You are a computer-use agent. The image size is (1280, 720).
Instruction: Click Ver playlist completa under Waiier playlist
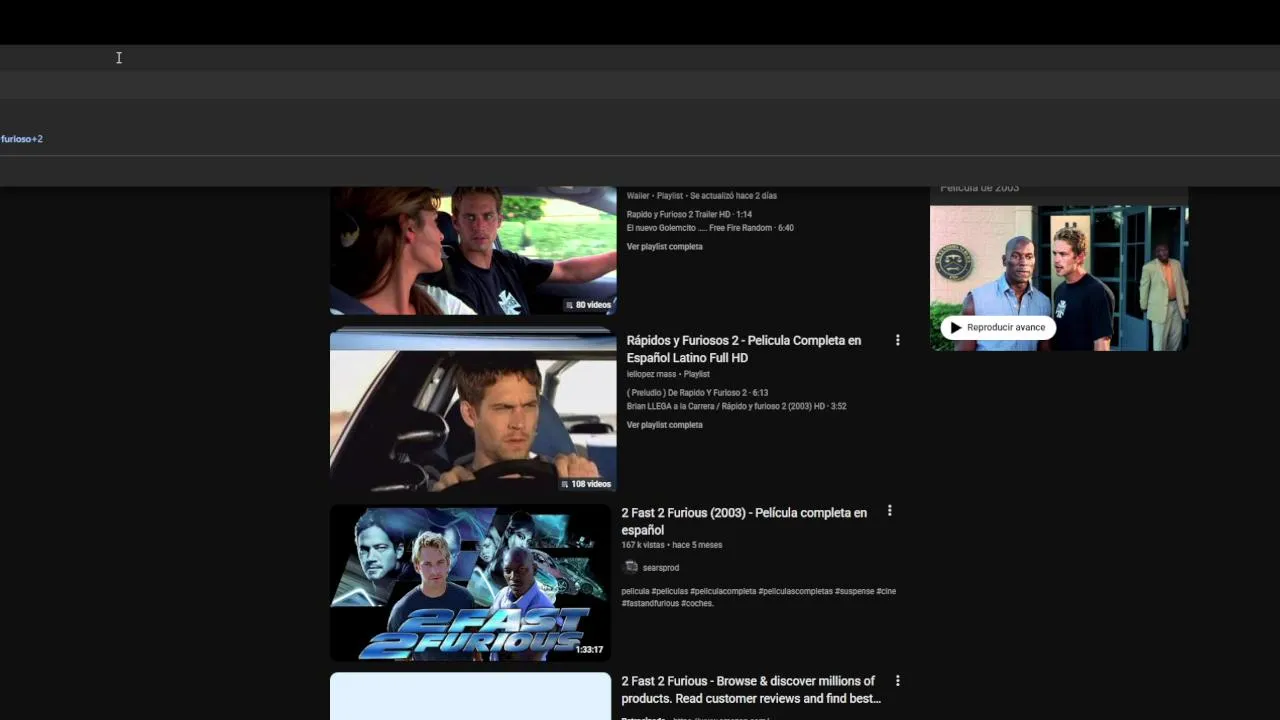pyautogui.click(x=664, y=247)
